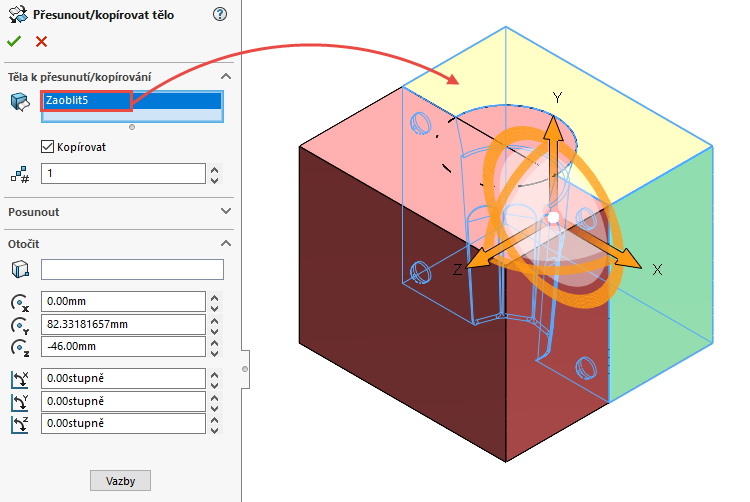This screenshot has height=502, width=750.
Task: Click the triad Y axis arrow
Action: point(553,128)
